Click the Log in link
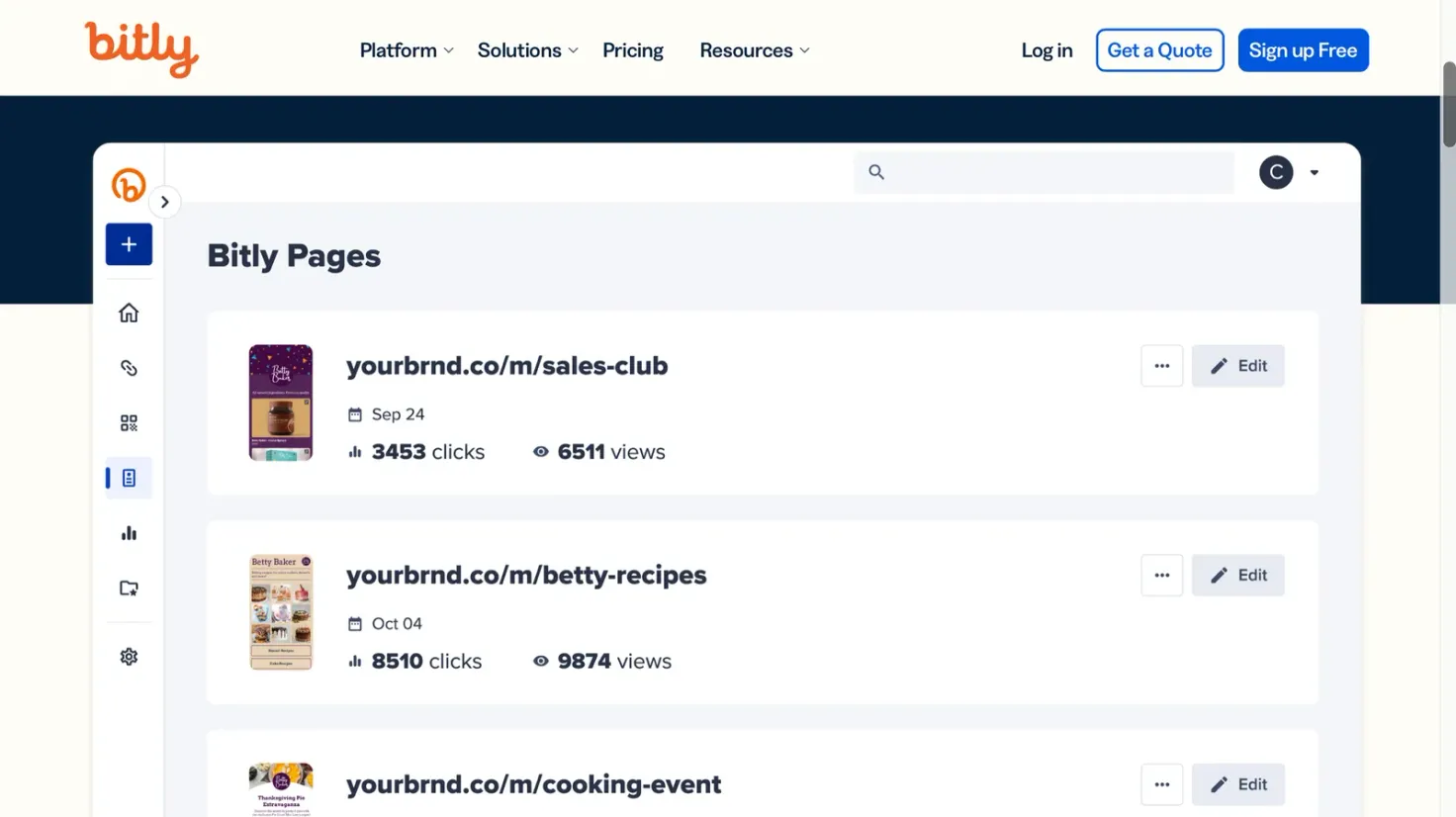The width and height of the screenshot is (1456, 817). click(x=1046, y=50)
